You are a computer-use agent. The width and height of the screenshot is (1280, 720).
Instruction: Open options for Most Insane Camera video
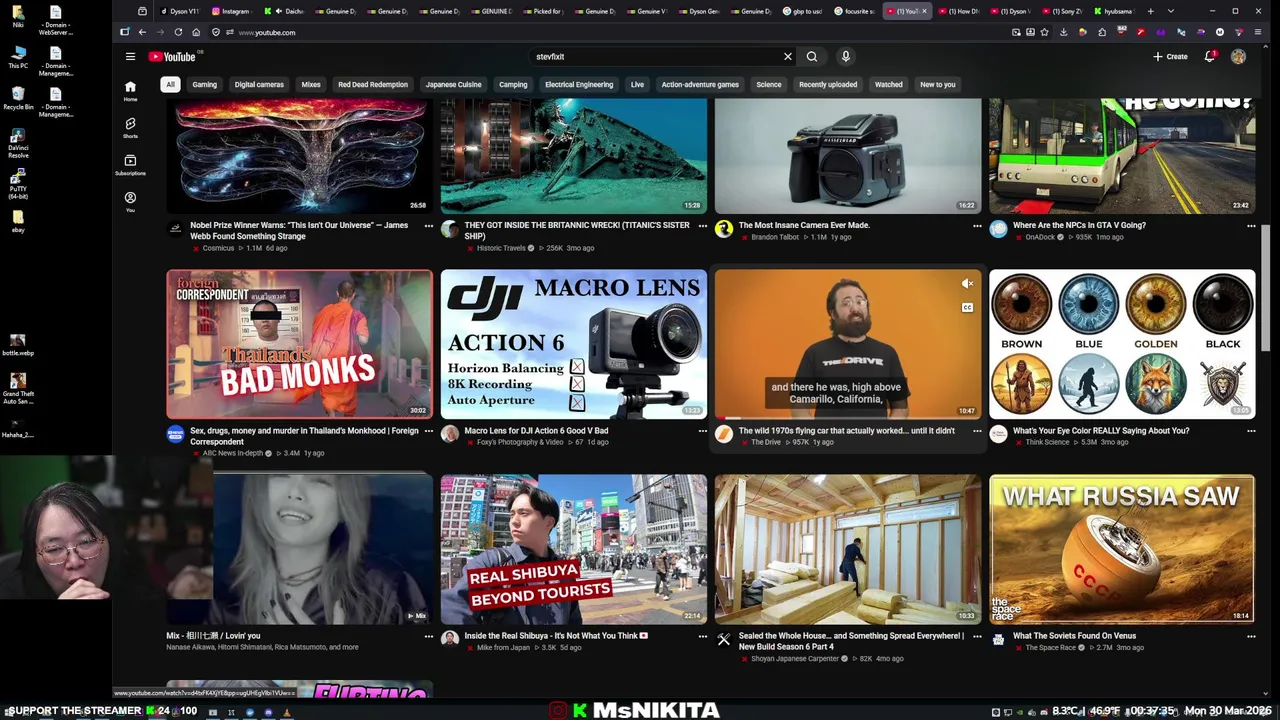(977, 226)
